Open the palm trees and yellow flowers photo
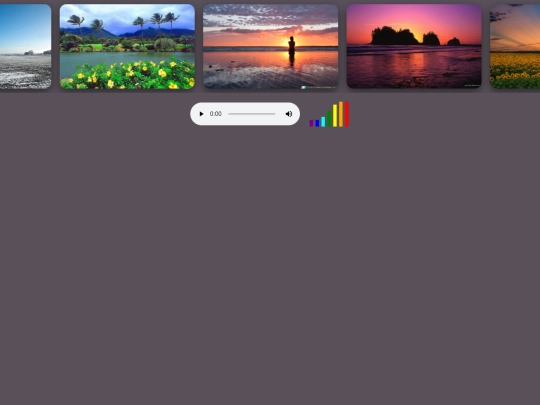 [127, 46]
